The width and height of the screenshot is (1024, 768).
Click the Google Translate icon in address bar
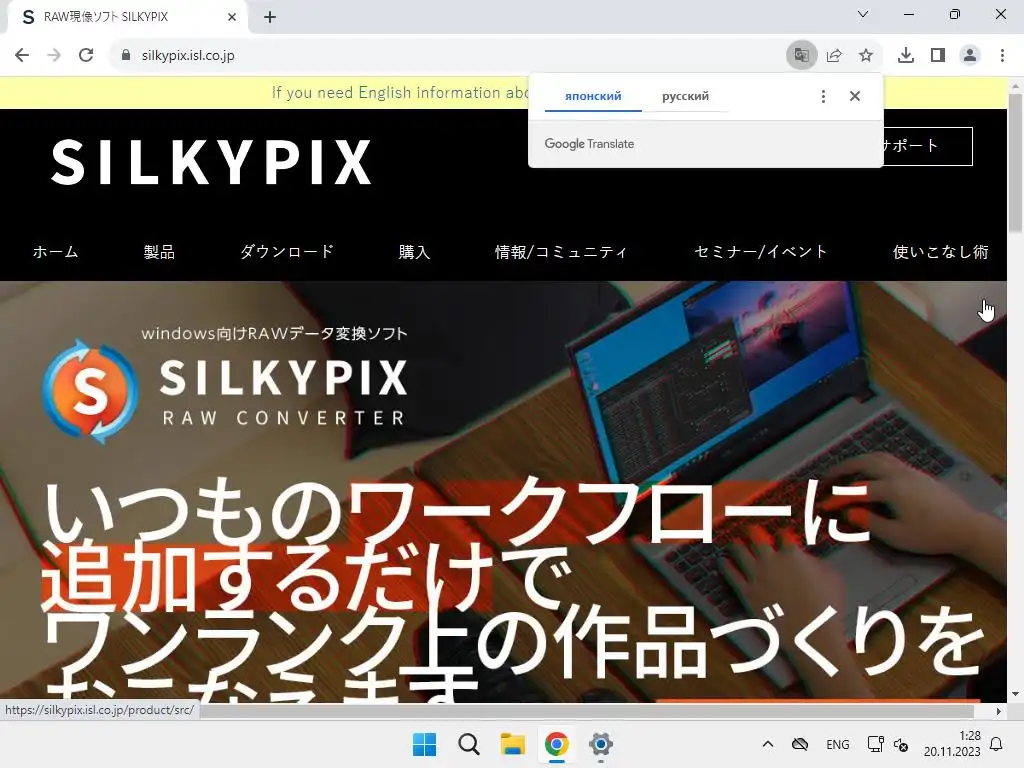[x=801, y=56]
